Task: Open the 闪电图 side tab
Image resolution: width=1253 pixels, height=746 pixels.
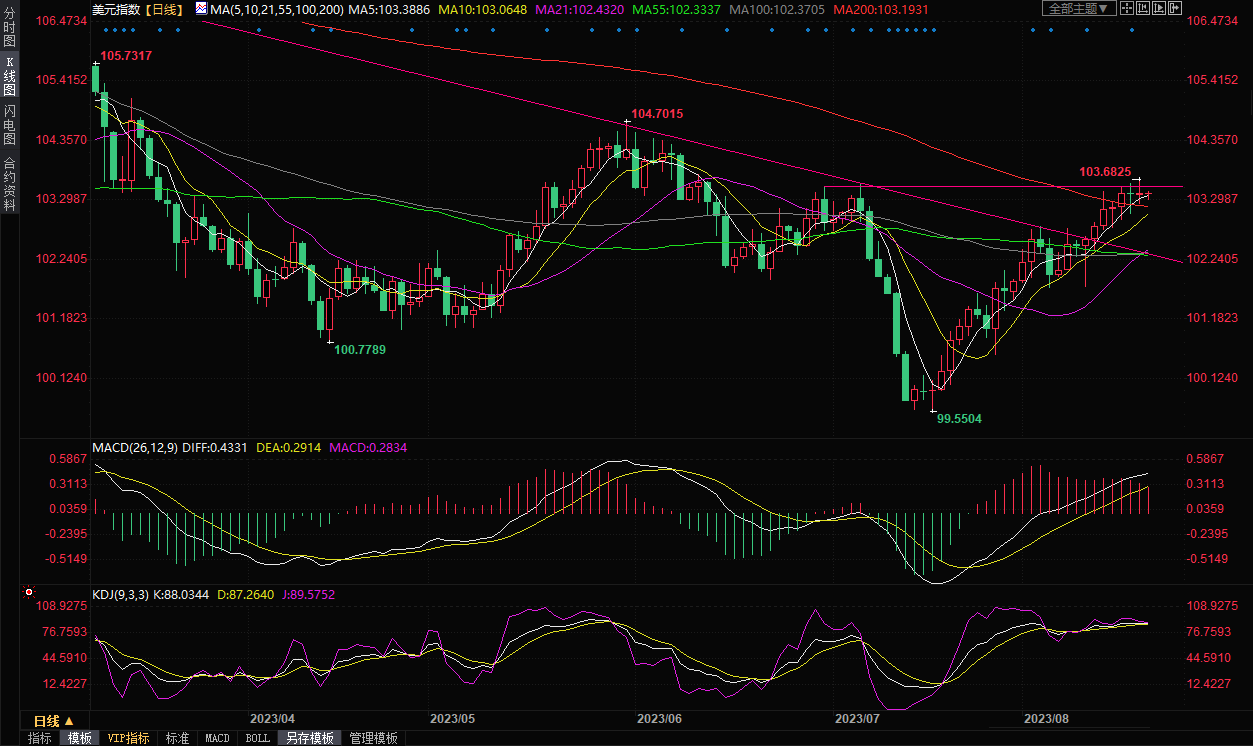Action: (x=9, y=125)
